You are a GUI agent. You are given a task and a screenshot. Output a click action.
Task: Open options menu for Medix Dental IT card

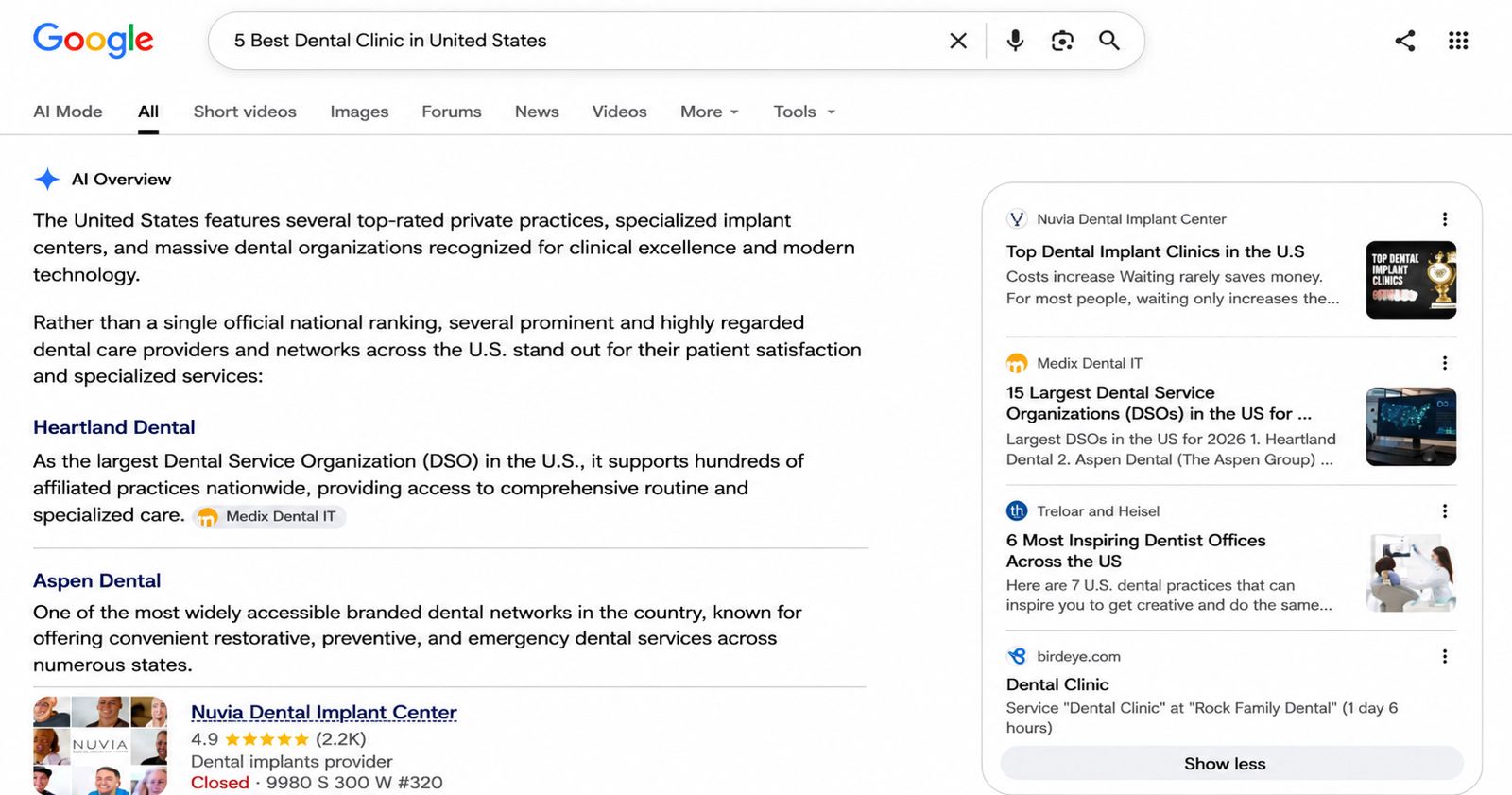point(1444,363)
